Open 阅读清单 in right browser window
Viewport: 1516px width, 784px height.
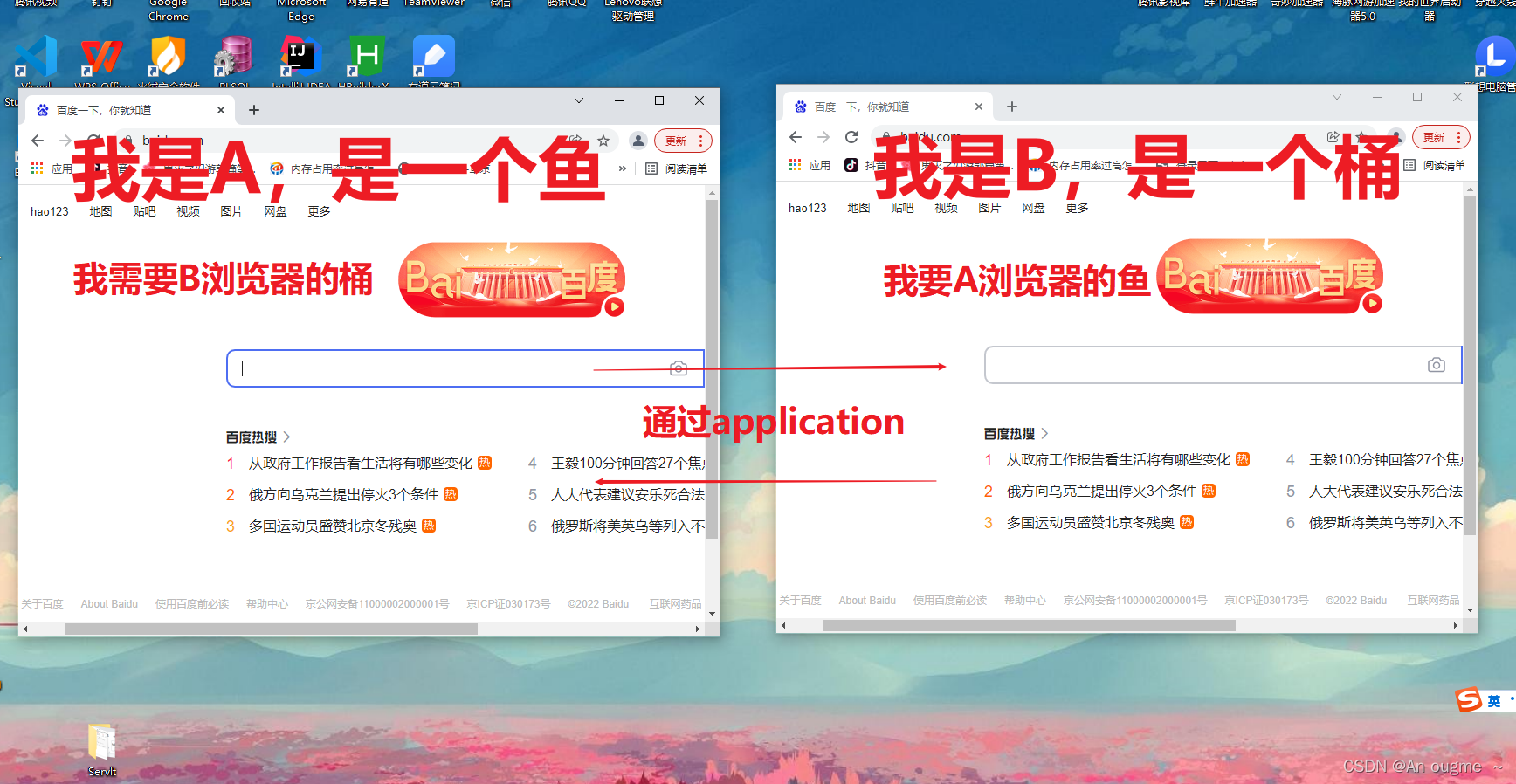(x=1435, y=165)
